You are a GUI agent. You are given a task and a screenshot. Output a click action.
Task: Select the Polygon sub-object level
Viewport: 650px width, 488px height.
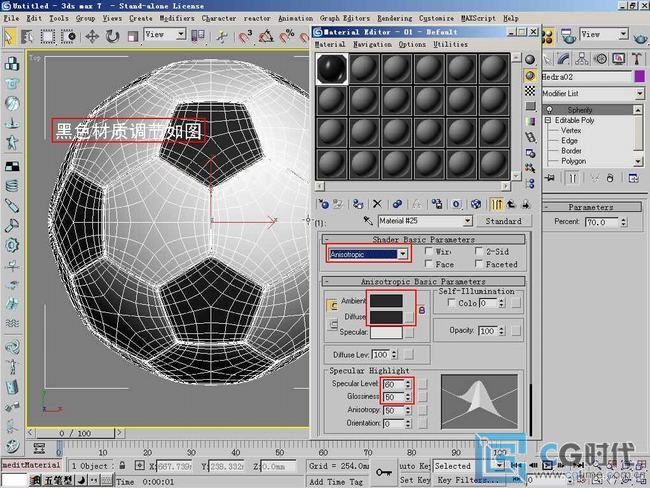[x=573, y=161]
